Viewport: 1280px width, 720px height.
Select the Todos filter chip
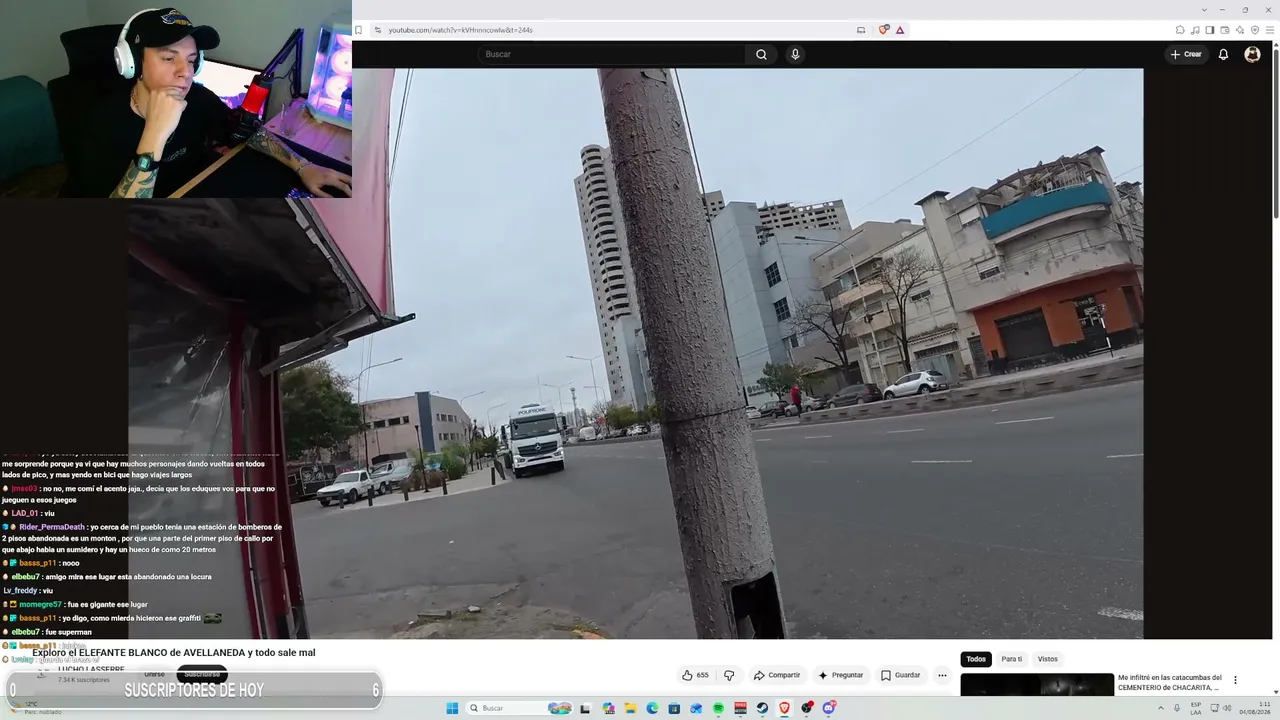[x=976, y=659]
